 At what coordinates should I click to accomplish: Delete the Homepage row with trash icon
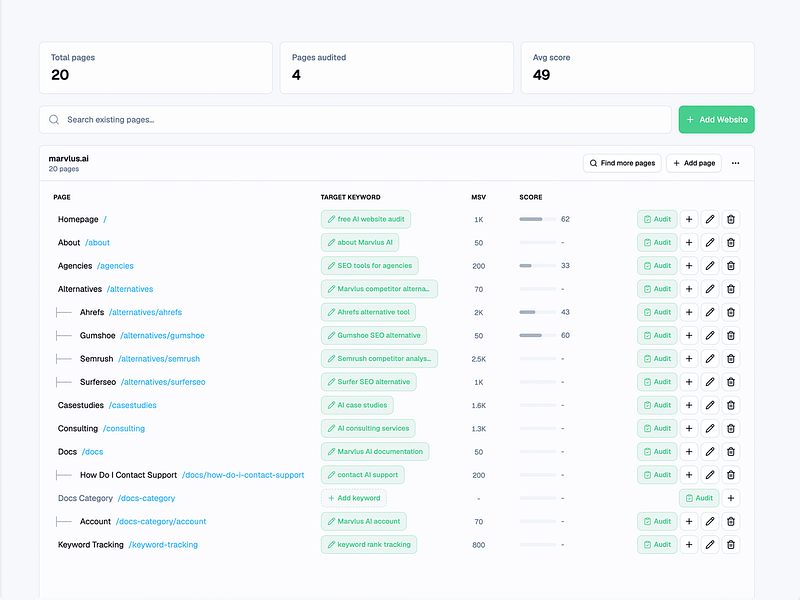731,219
